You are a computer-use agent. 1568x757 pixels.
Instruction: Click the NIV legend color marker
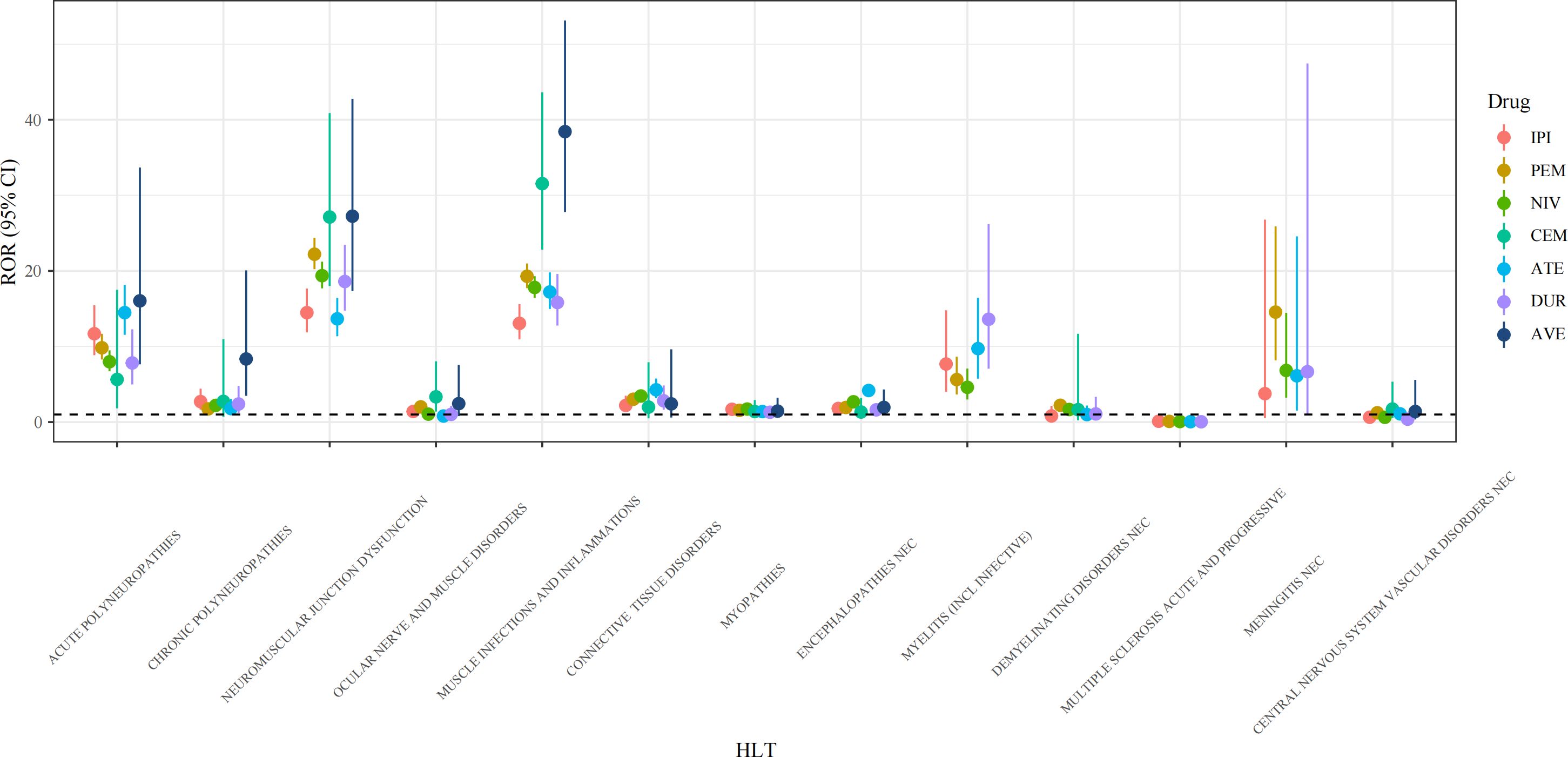pos(1504,203)
